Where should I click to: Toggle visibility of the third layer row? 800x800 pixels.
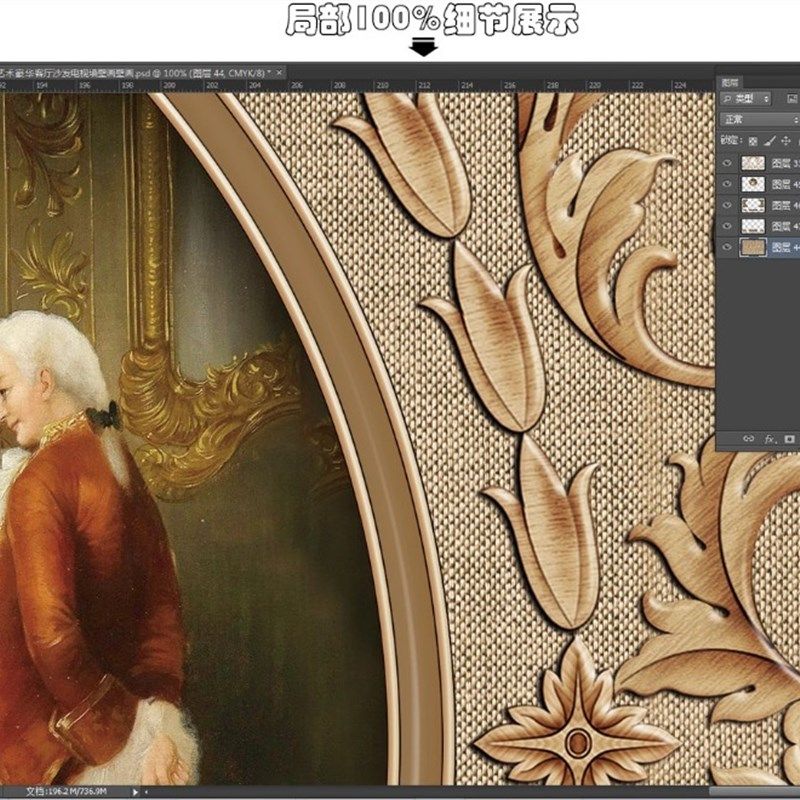point(727,205)
